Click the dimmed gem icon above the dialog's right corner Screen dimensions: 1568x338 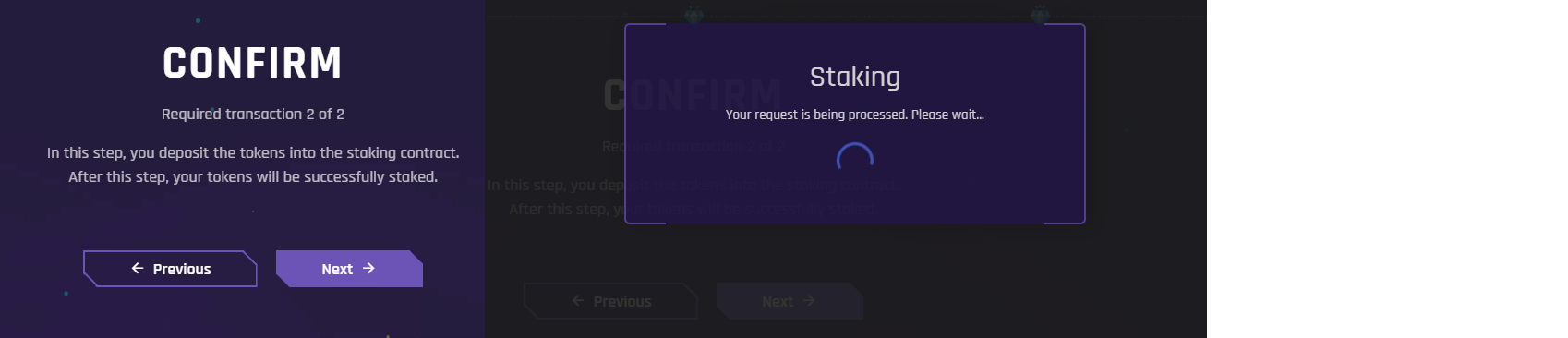pos(1041,15)
